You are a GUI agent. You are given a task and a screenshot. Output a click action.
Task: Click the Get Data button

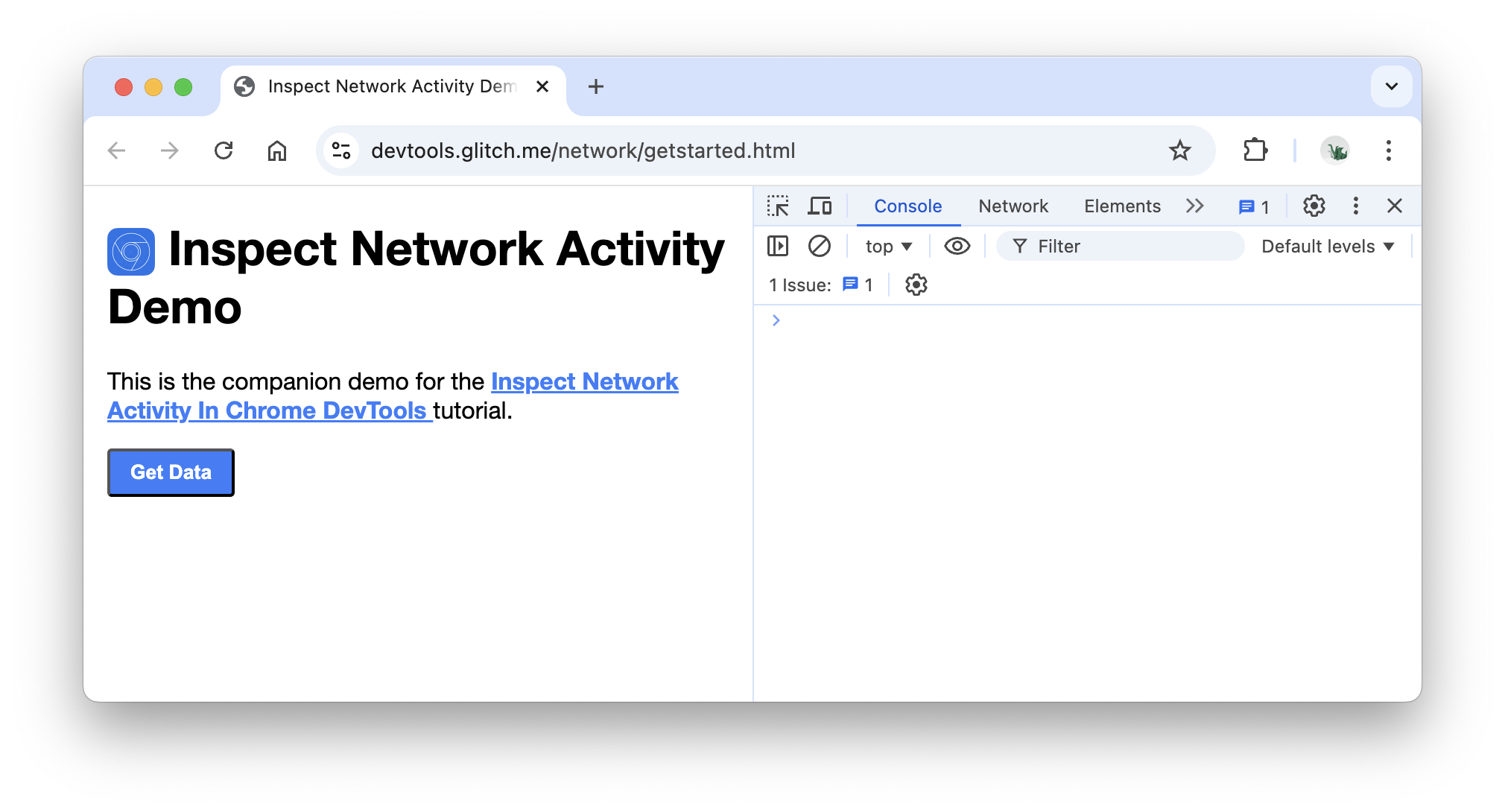(x=170, y=472)
